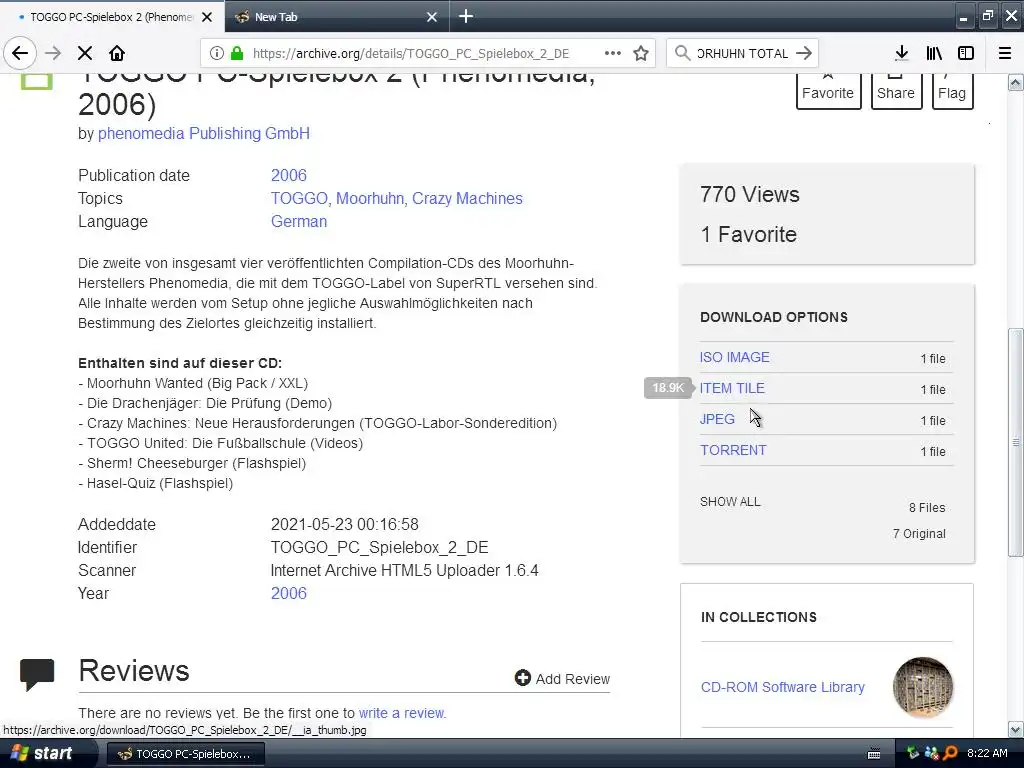Click the 770 Views text

[x=750, y=194]
